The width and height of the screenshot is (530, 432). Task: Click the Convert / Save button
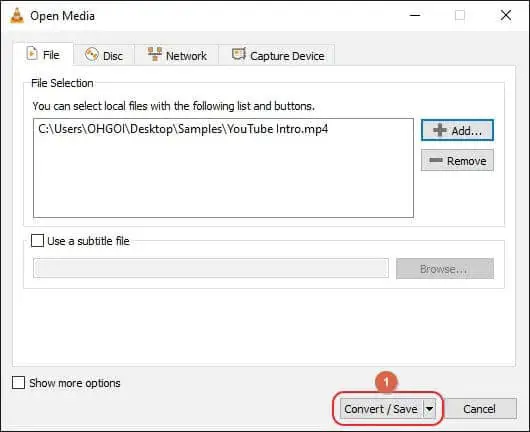(381, 409)
